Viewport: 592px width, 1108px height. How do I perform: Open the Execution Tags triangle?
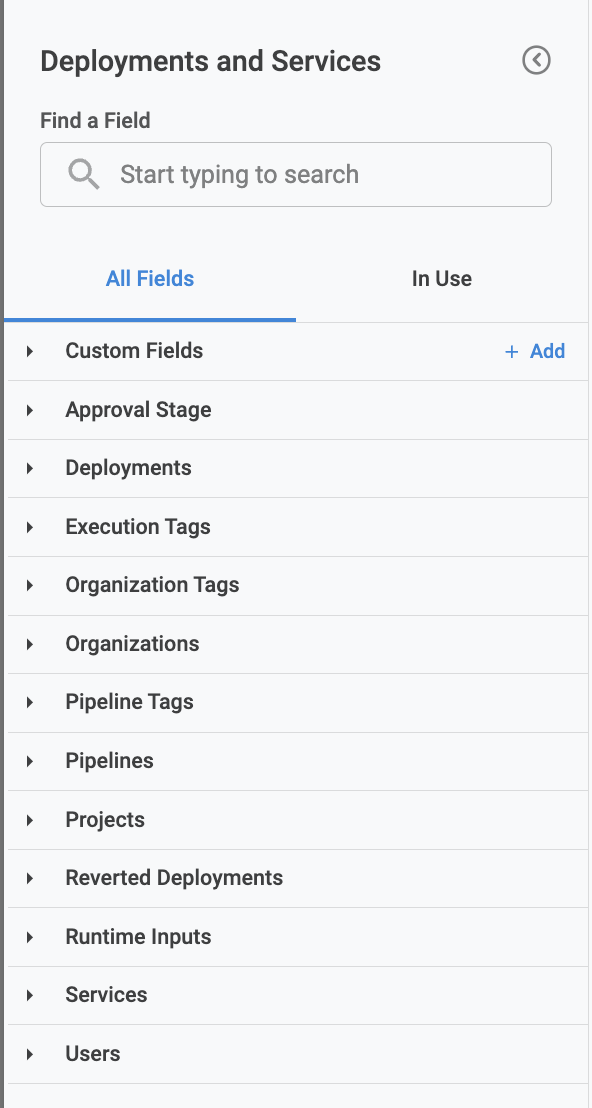click(x=30, y=527)
